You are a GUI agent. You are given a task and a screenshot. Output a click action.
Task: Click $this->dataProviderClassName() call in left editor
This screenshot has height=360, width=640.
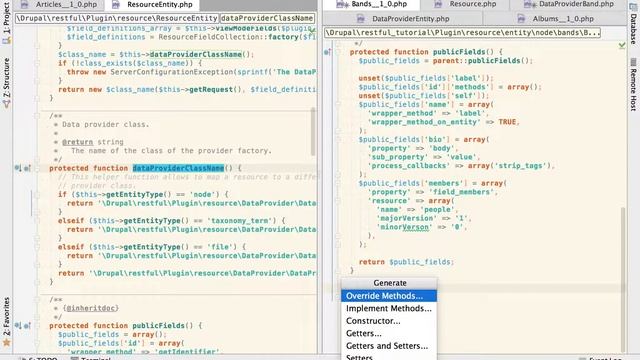click(x=187, y=54)
